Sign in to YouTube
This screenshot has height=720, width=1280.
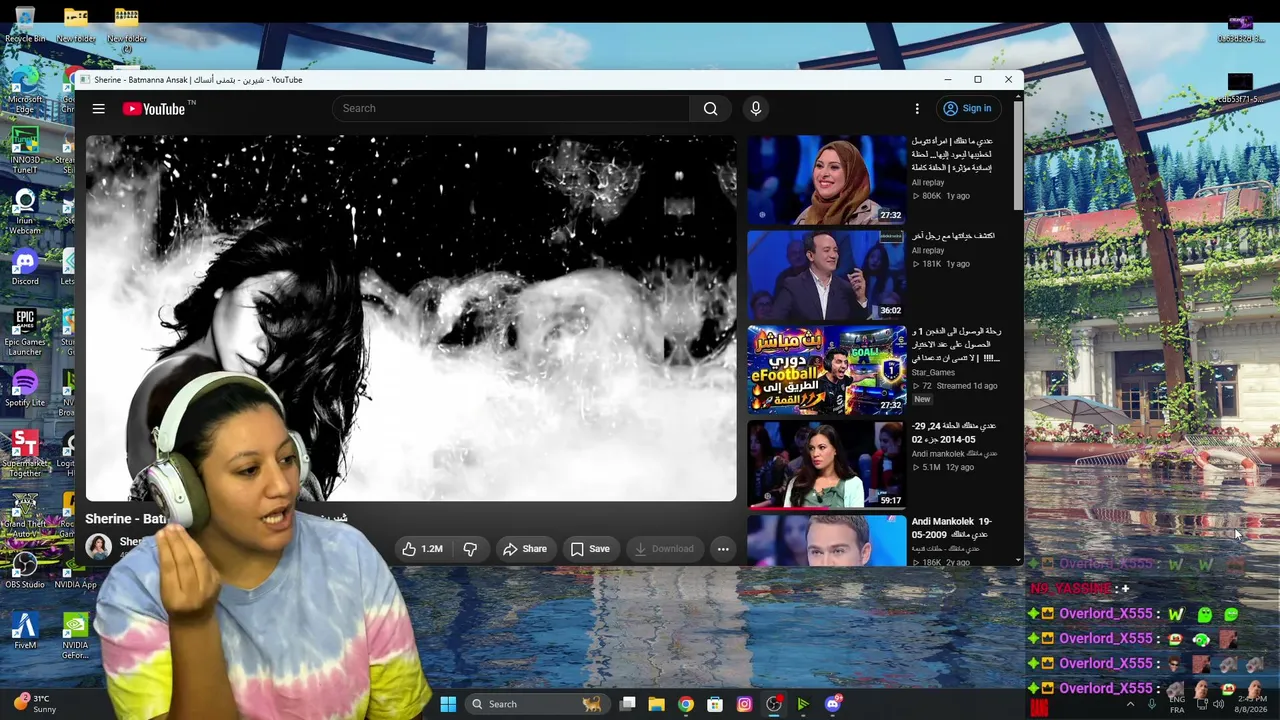(x=967, y=108)
